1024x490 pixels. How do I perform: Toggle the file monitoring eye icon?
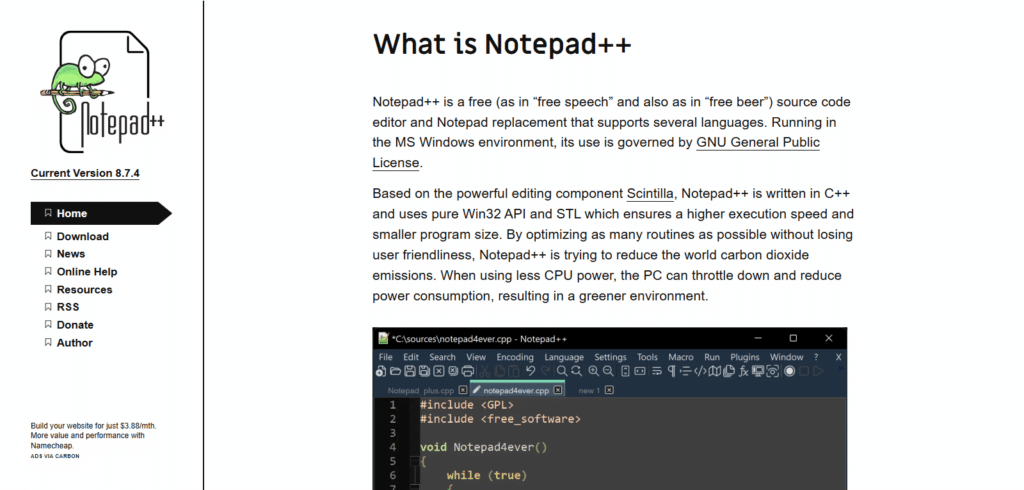click(x=773, y=371)
